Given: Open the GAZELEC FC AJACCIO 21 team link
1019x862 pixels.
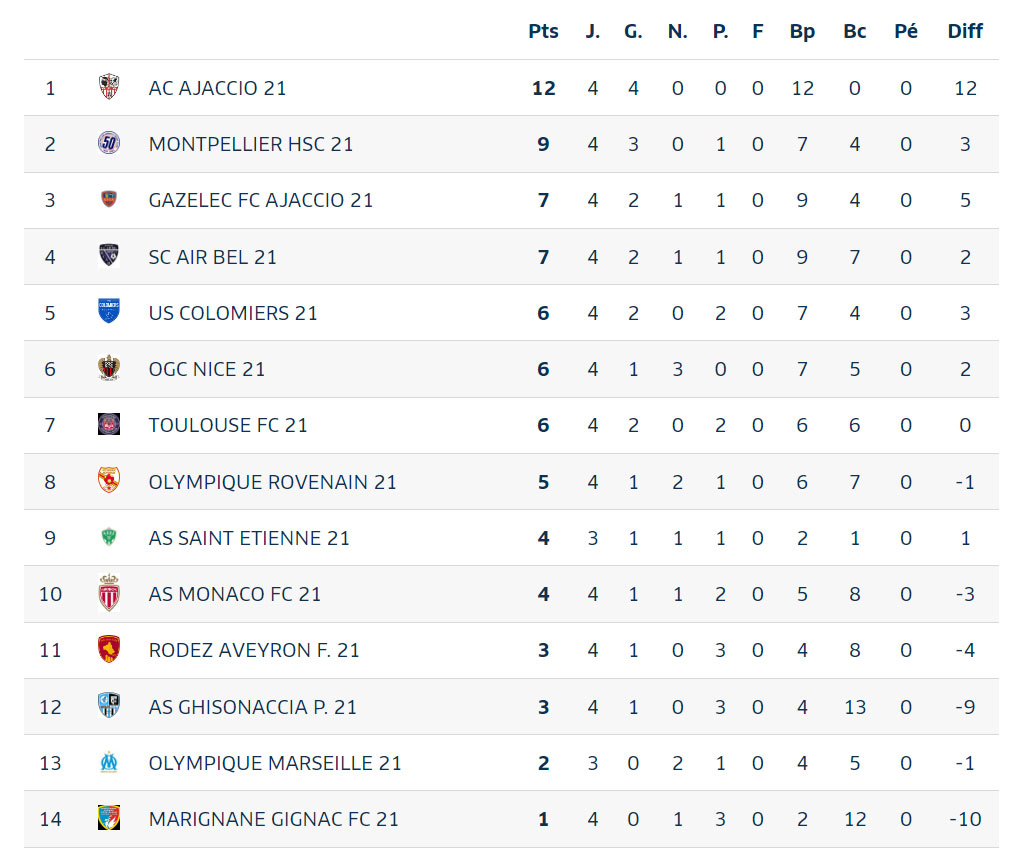Looking at the screenshot, I should [261, 200].
